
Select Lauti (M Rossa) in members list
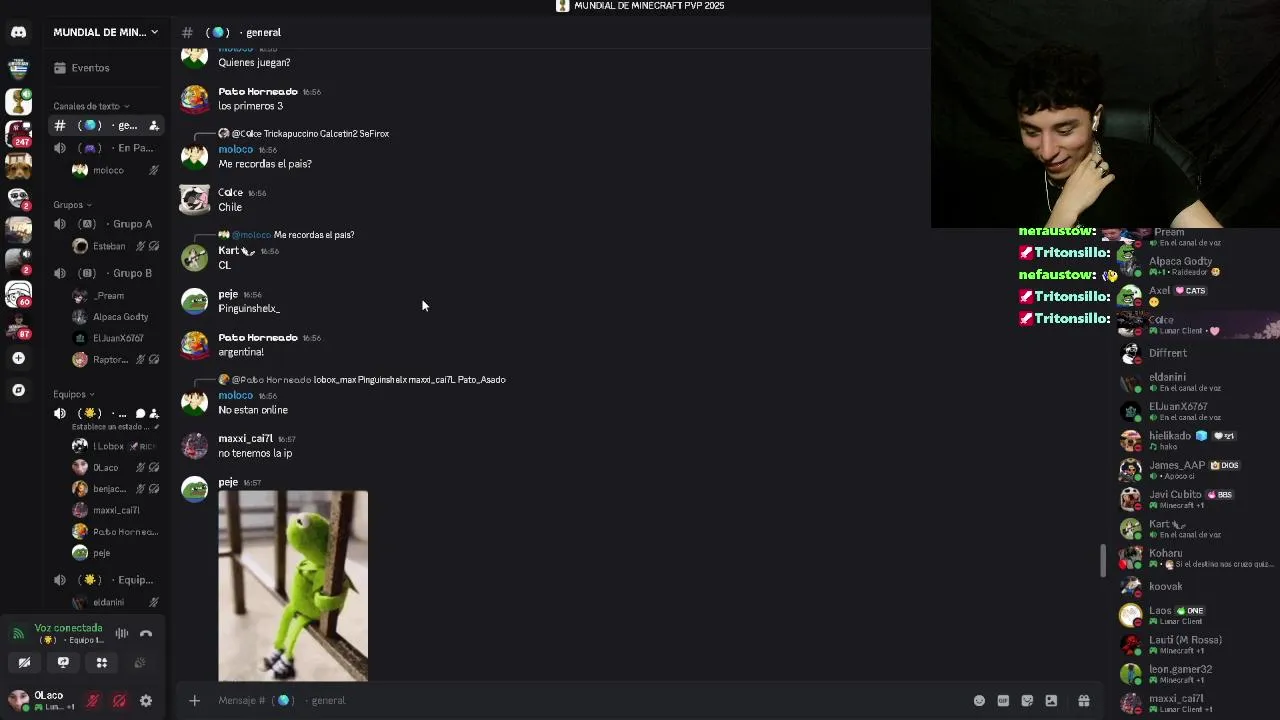[x=1198, y=645]
